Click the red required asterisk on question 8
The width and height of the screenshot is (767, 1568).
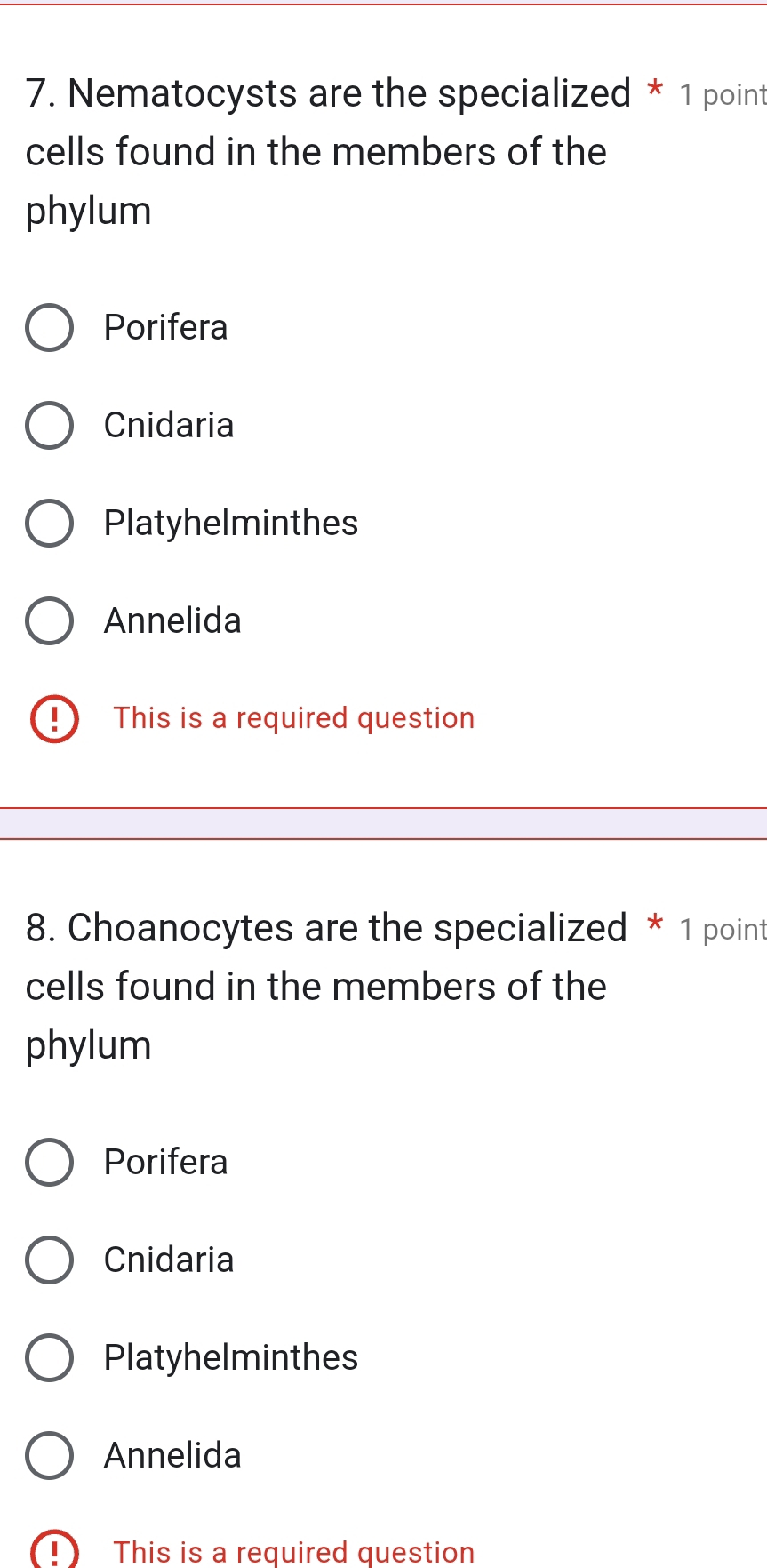tap(655, 924)
